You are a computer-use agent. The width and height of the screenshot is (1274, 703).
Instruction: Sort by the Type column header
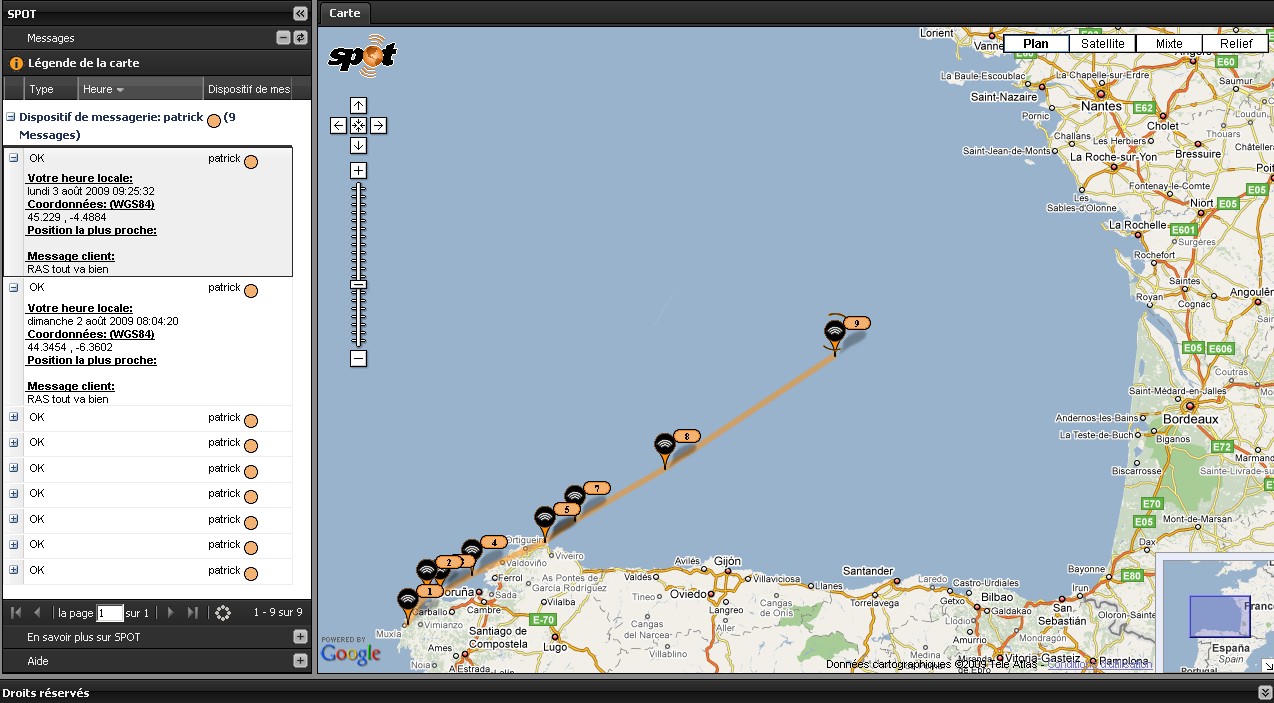50,89
